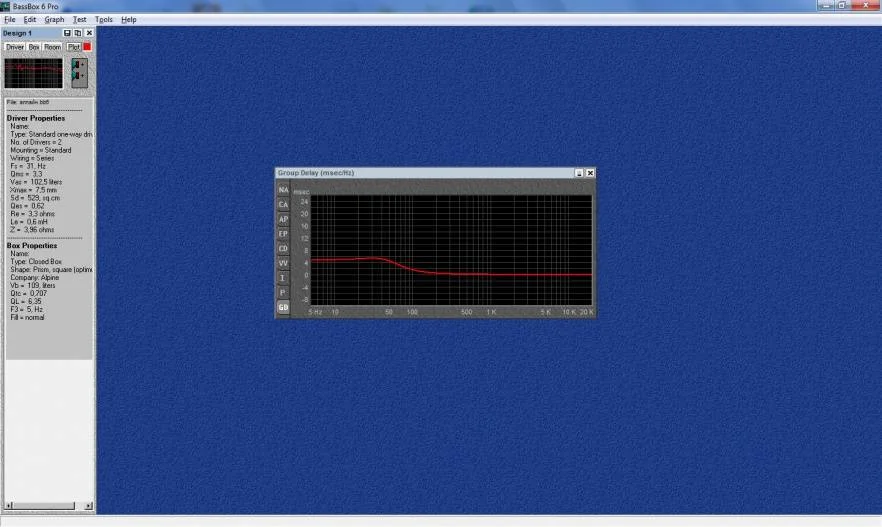The height and width of the screenshot is (527, 882).
Task: Open the Room tab
Action: pos(52,47)
